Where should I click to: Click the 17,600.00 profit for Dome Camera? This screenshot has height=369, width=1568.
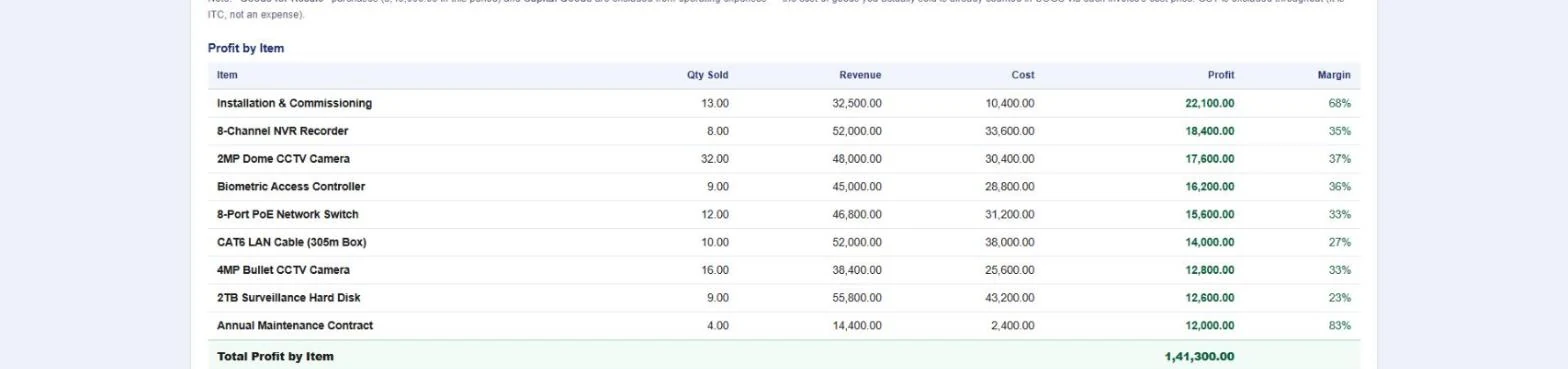click(x=1210, y=159)
